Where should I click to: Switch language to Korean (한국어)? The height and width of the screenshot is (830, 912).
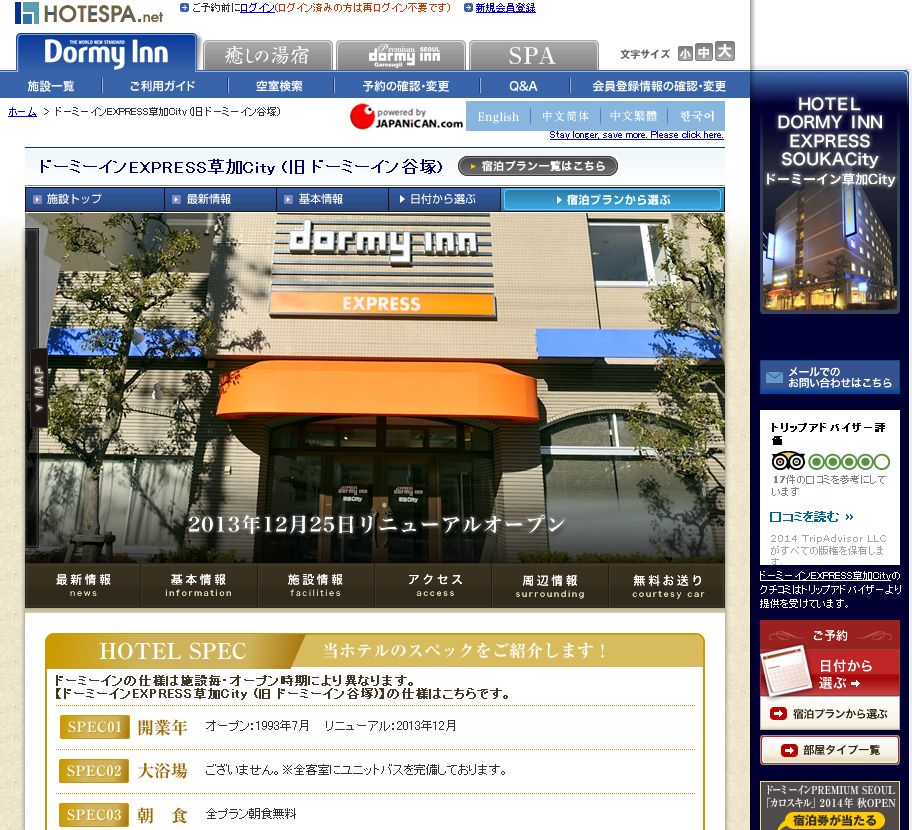(x=697, y=116)
